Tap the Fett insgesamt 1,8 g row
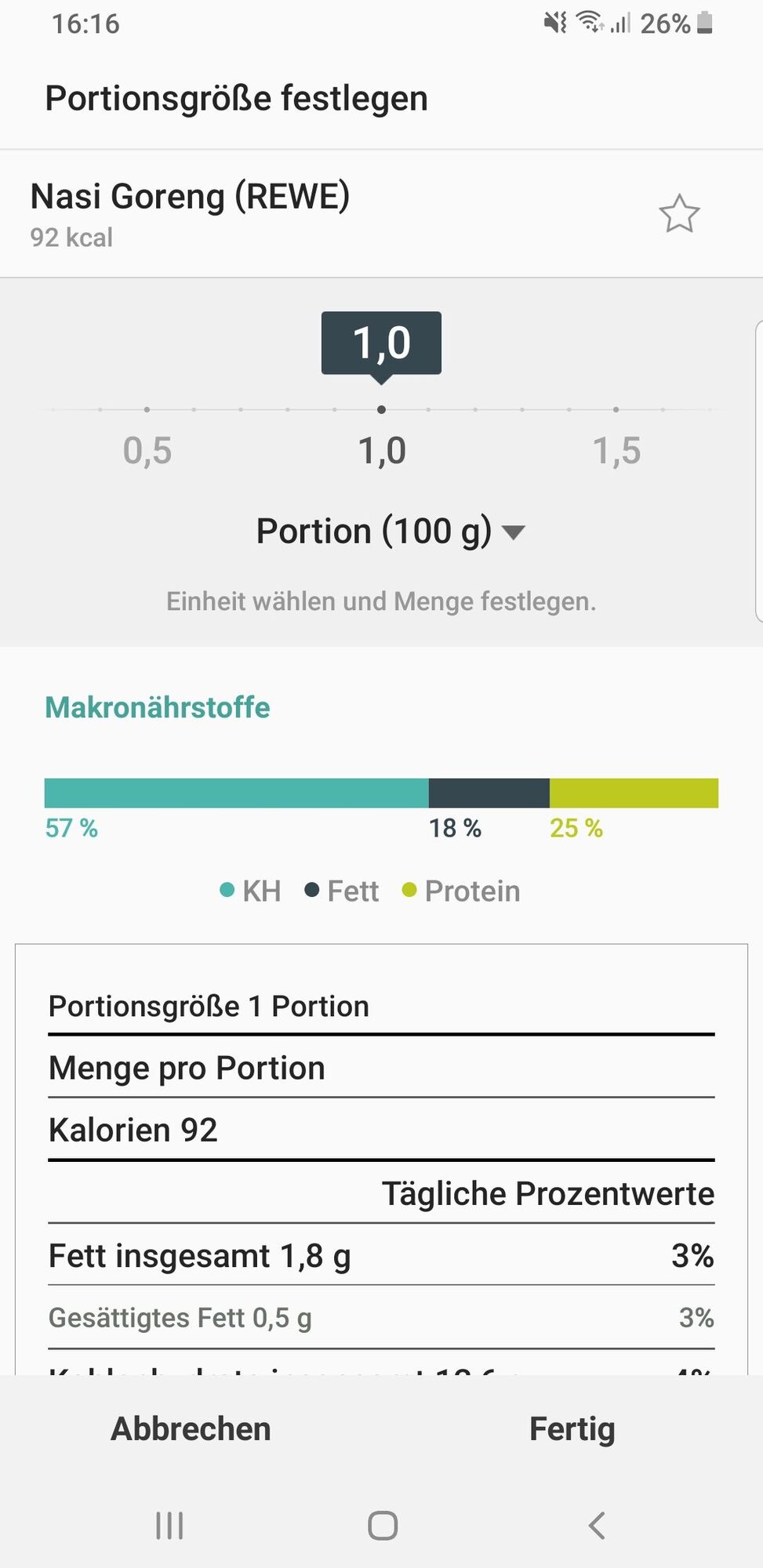Viewport: 763px width, 1568px height. click(381, 1255)
